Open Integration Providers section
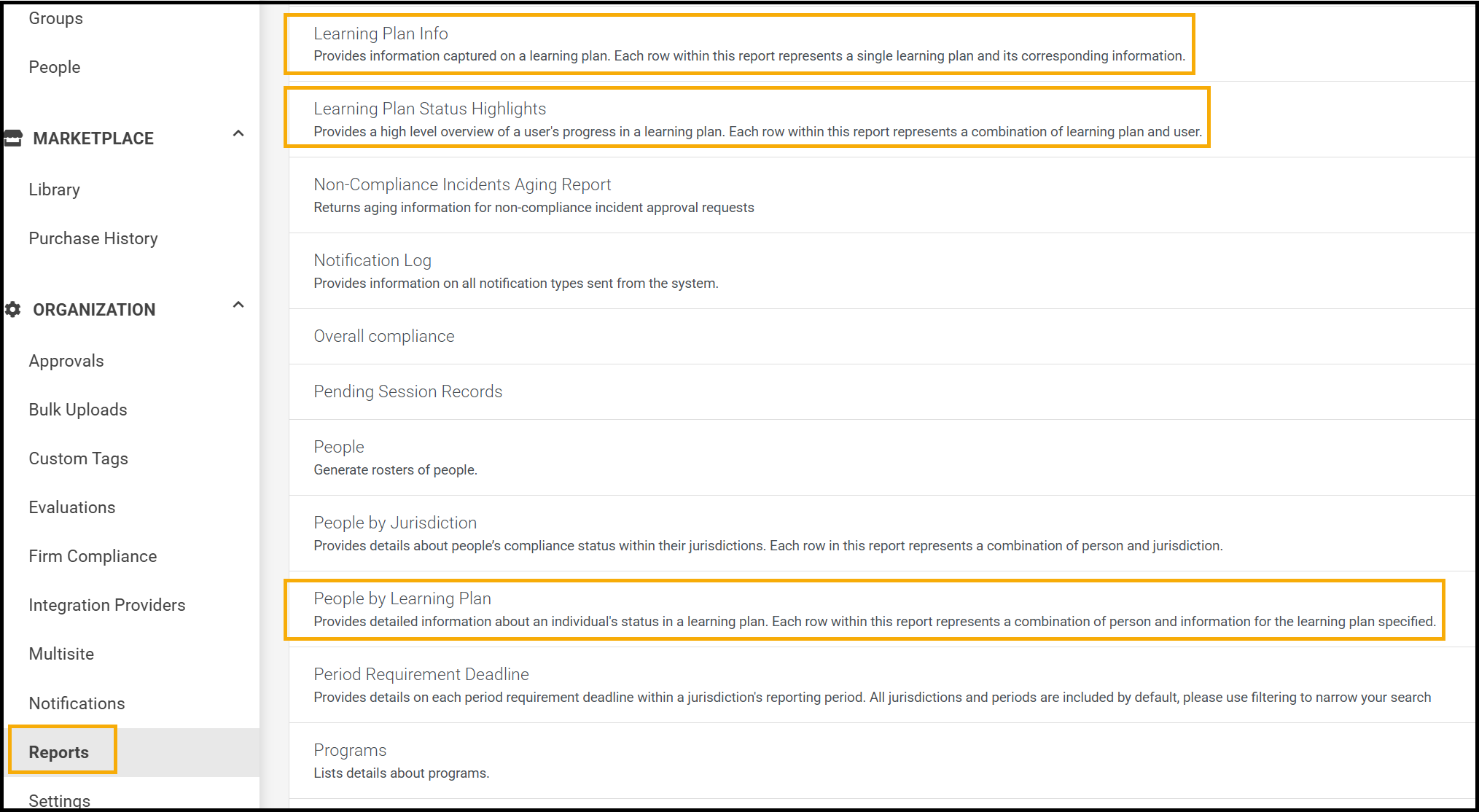Image resolution: width=1479 pixels, height=812 pixels. (107, 605)
